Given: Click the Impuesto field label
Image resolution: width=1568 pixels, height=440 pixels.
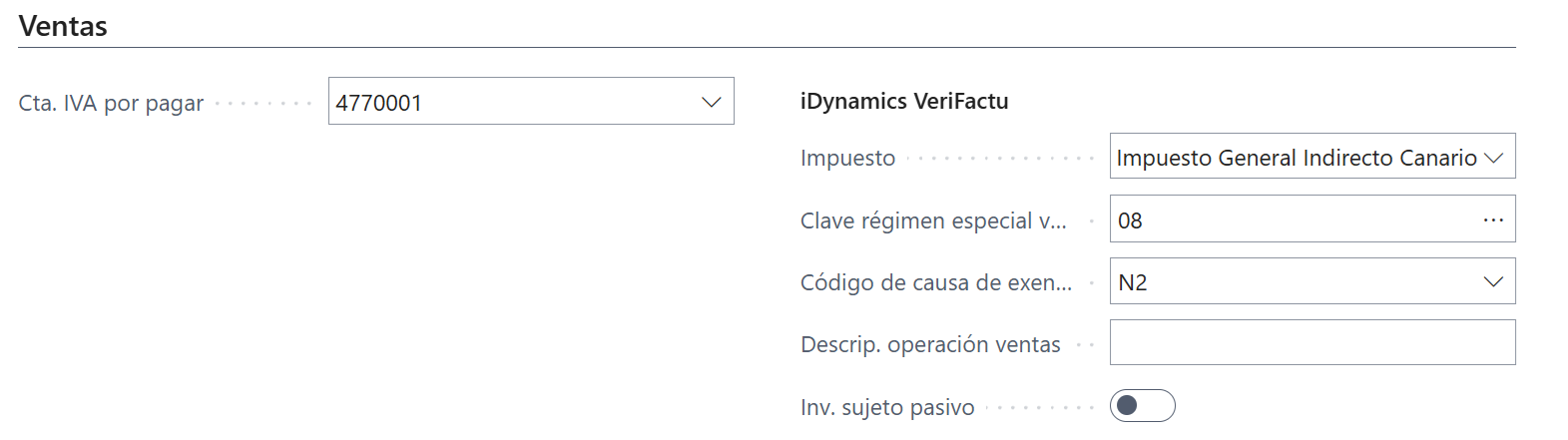Looking at the screenshot, I should [x=847, y=158].
